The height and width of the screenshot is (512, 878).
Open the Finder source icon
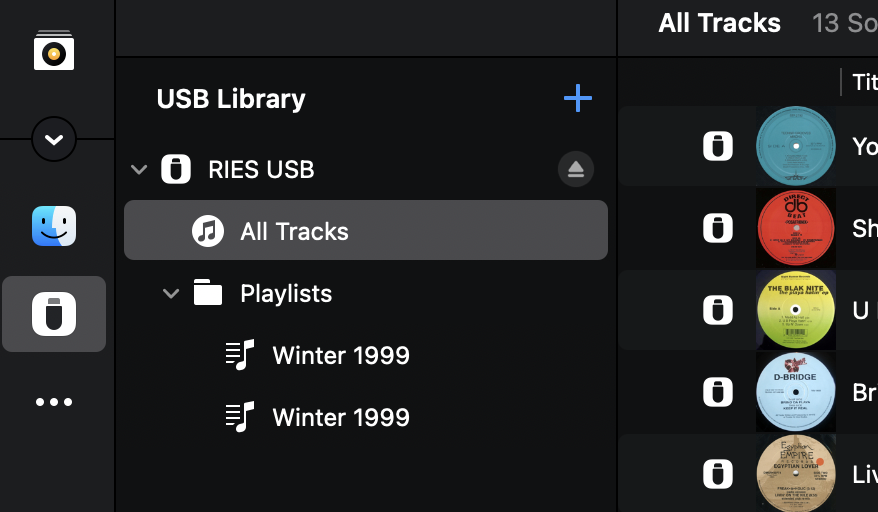pyautogui.click(x=54, y=226)
